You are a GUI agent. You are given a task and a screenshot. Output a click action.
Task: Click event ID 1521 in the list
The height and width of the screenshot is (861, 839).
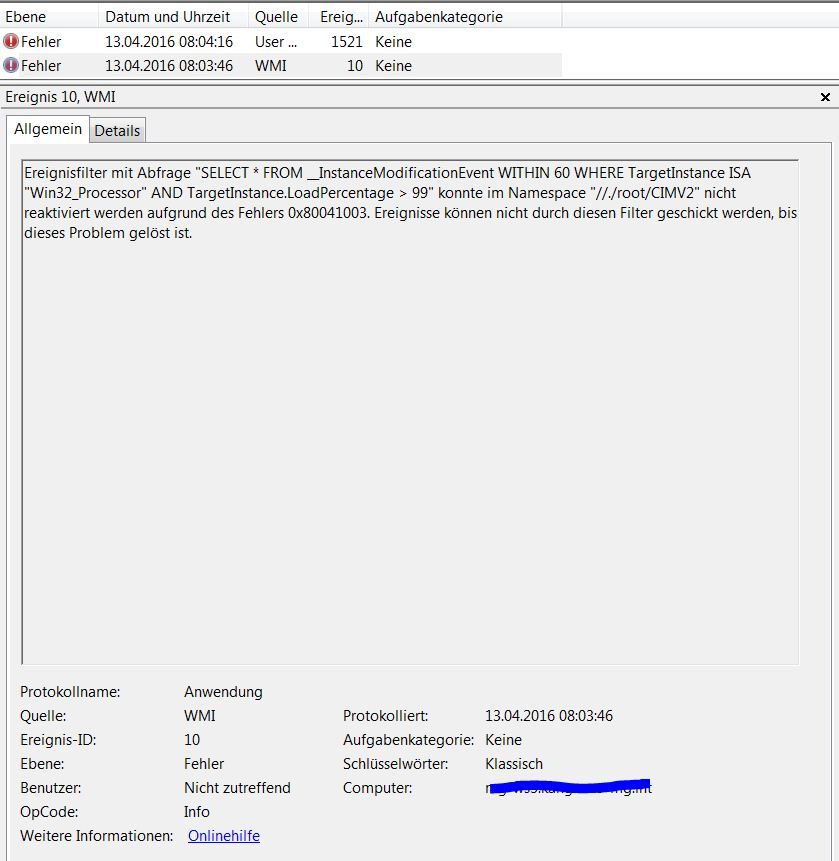click(347, 42)
